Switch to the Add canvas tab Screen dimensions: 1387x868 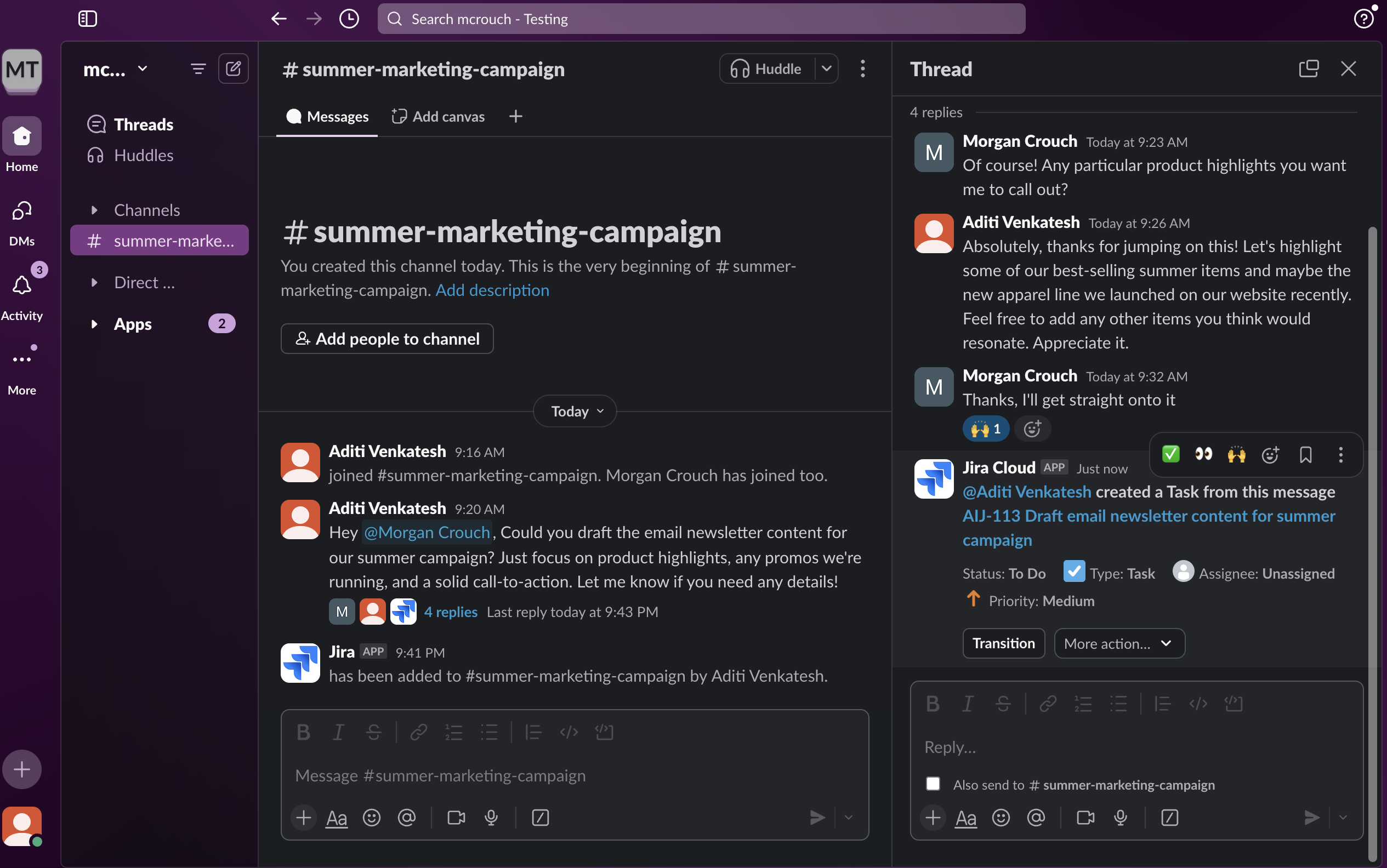point(437,116)
